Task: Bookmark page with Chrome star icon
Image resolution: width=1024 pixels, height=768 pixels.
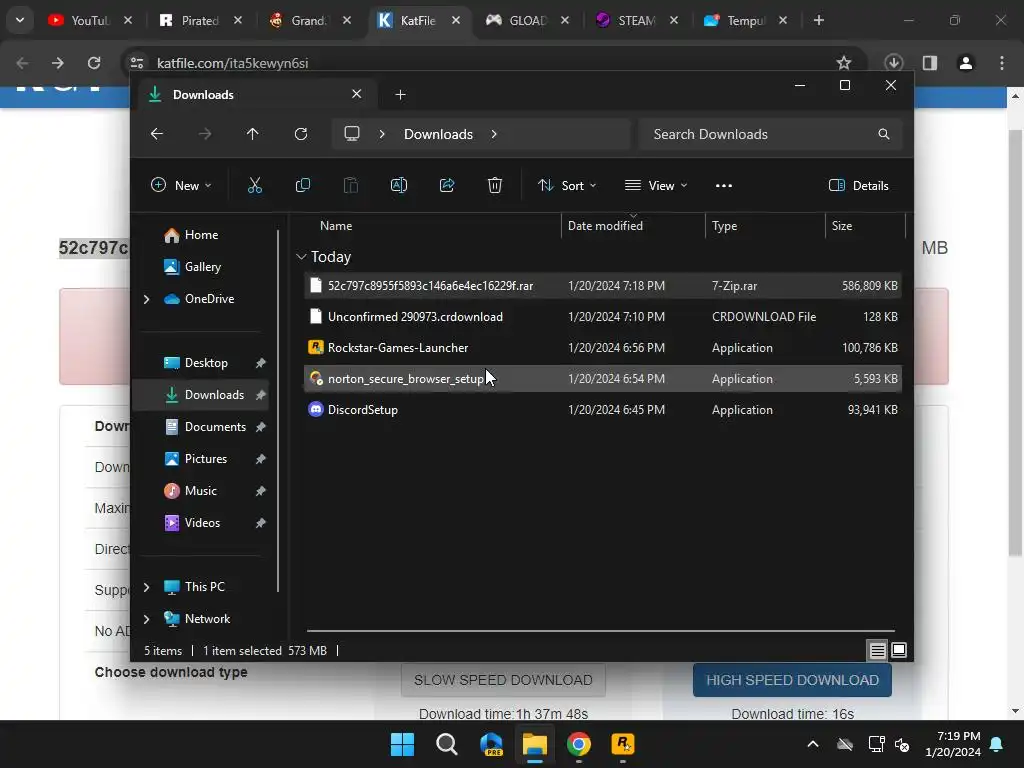Action: coord(844,63)
